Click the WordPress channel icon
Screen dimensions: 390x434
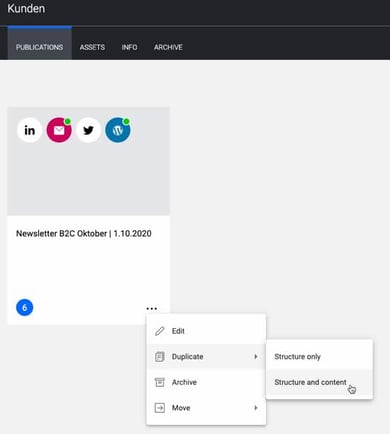[118, 130]
